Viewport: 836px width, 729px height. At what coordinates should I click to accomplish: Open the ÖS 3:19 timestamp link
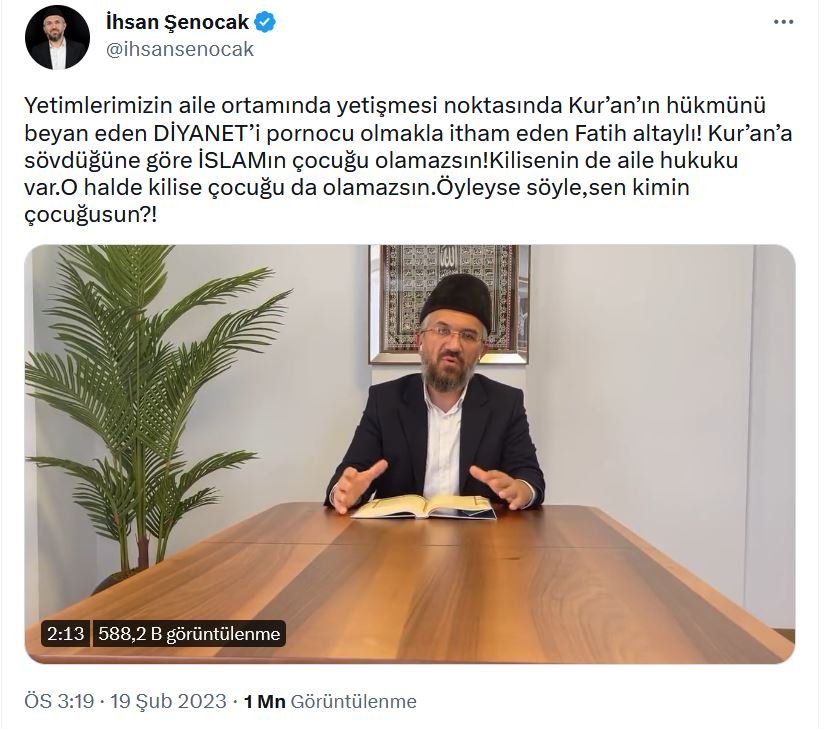pos(59,701)
